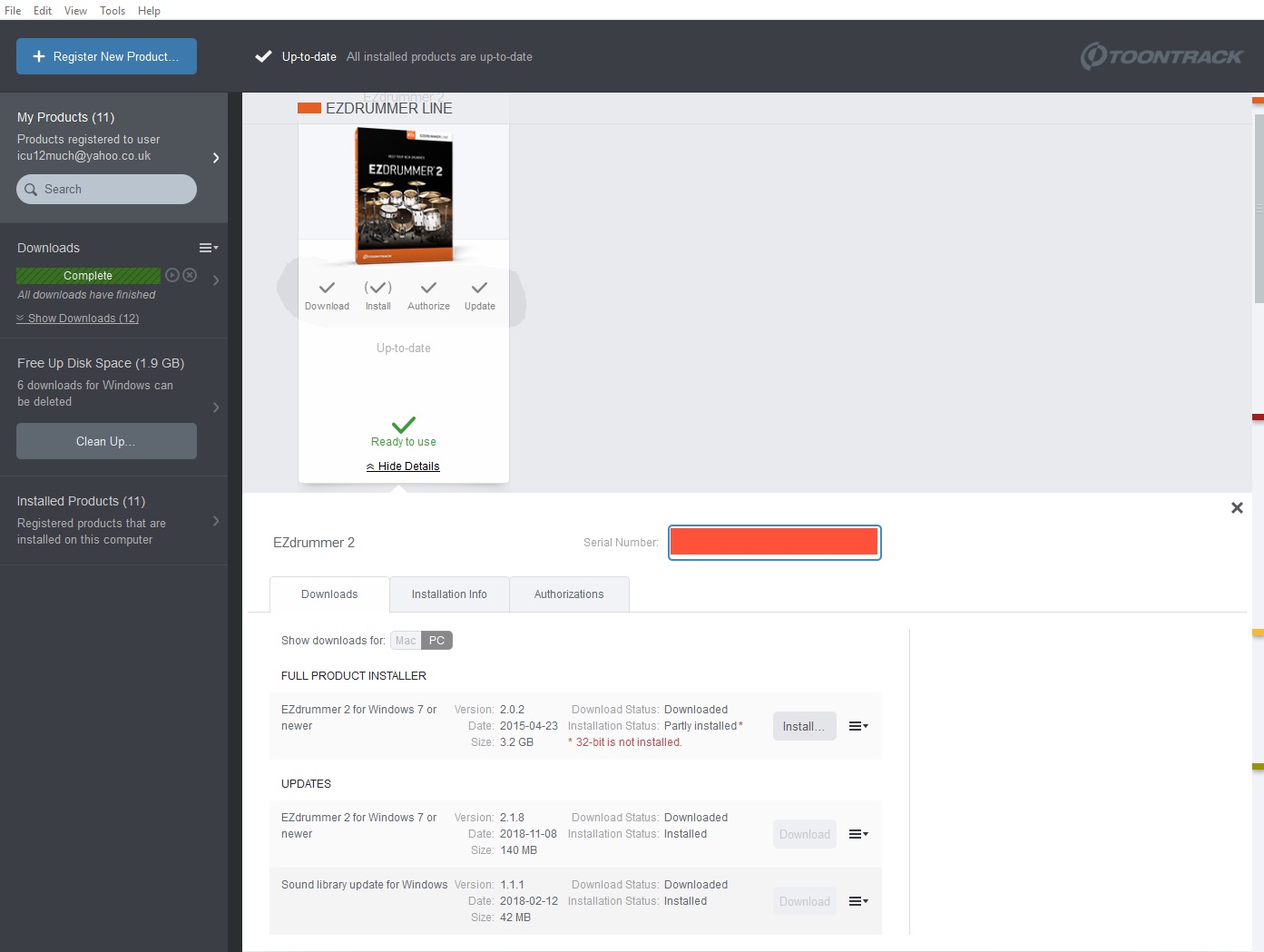Open the File menu
This screenshot has height=952, width=1264.
tap(13, 11)
